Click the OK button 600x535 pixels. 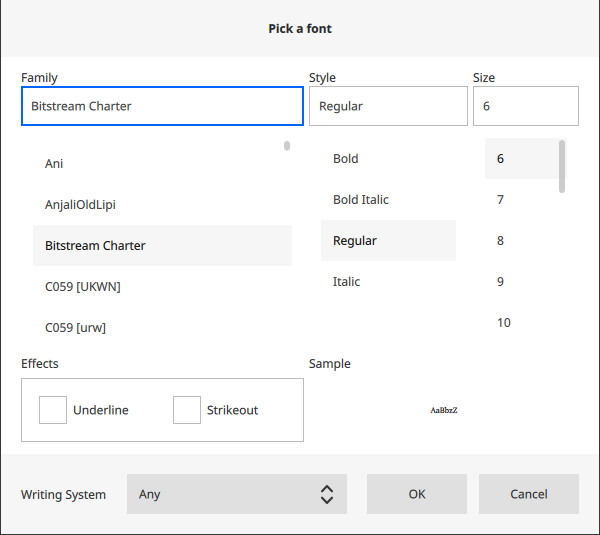pos(416,494)
